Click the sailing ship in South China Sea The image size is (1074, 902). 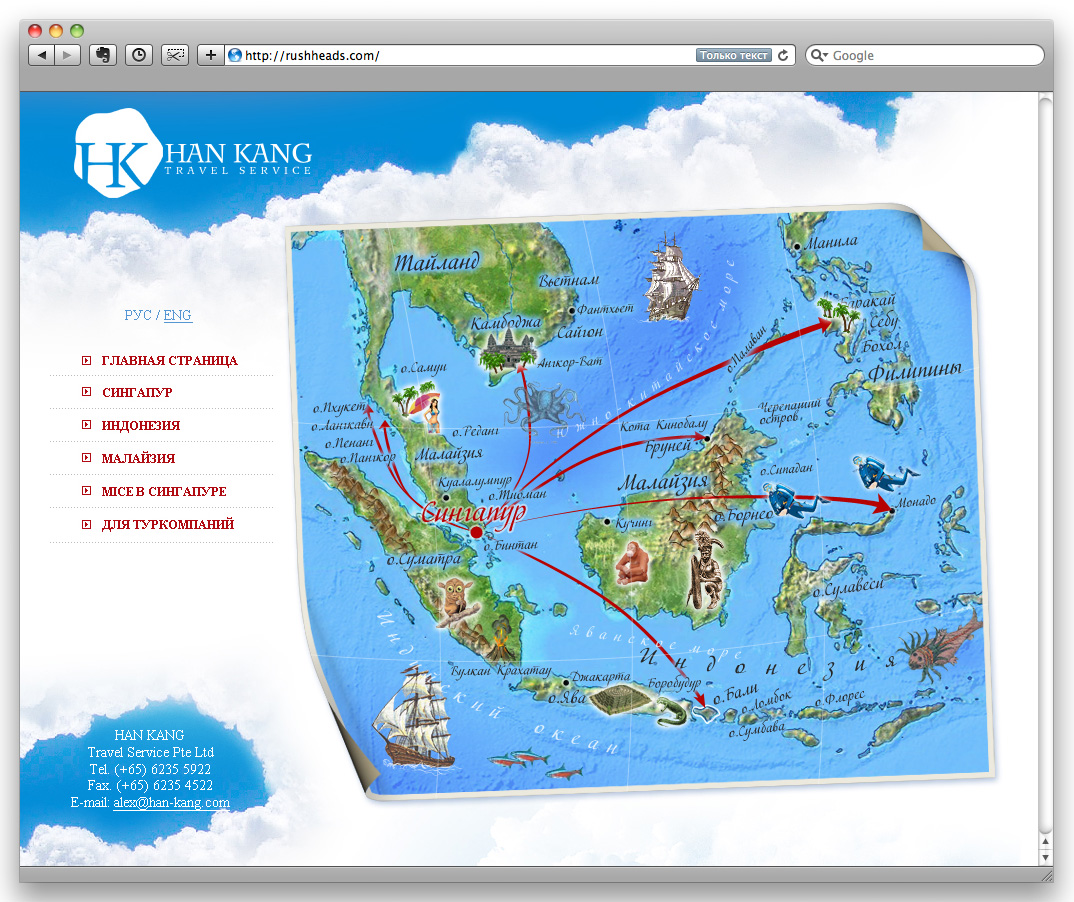[x=671, y=277]
